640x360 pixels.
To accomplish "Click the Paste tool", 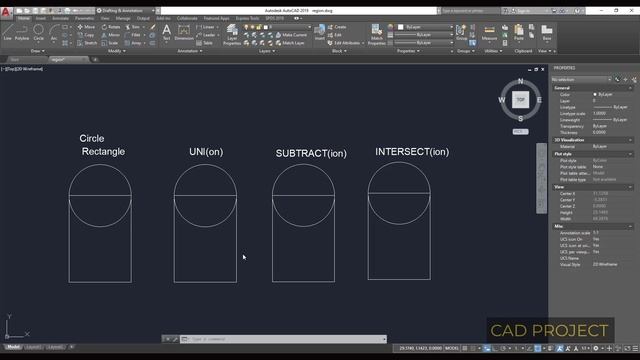I will tap(519, 32).
